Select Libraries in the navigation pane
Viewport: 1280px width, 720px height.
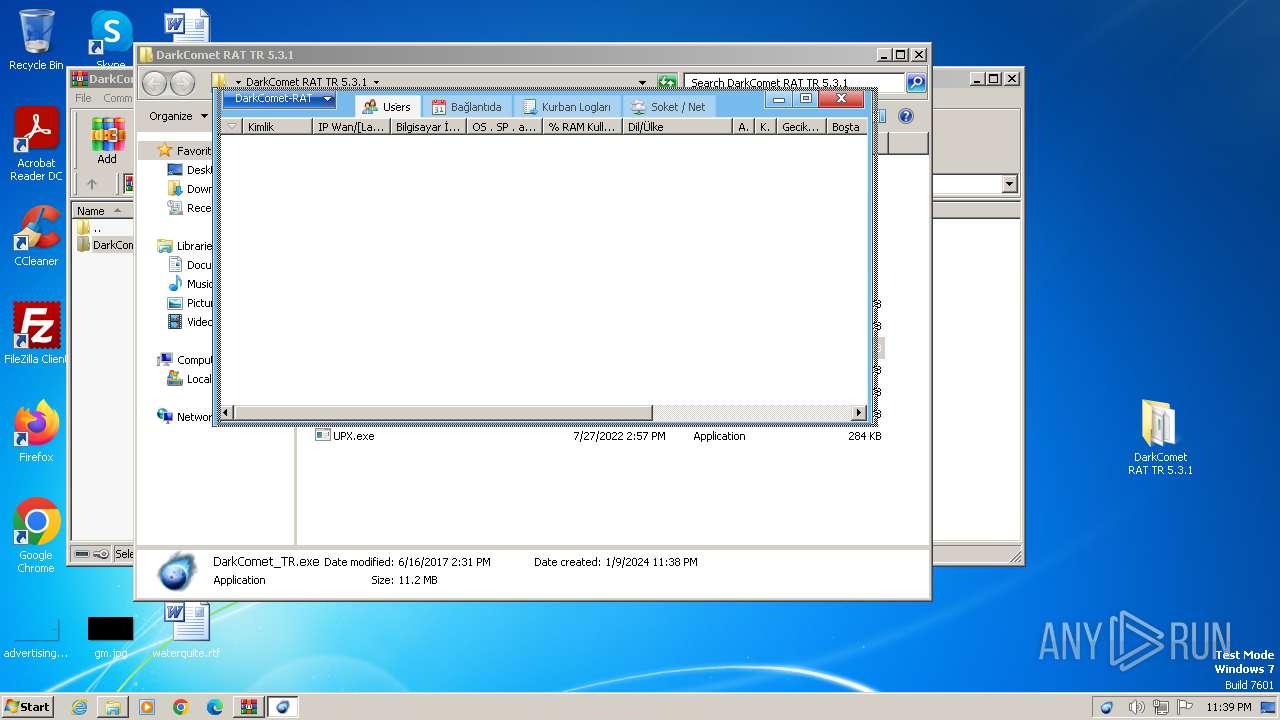pyautogui.click(x=185, y=246)
